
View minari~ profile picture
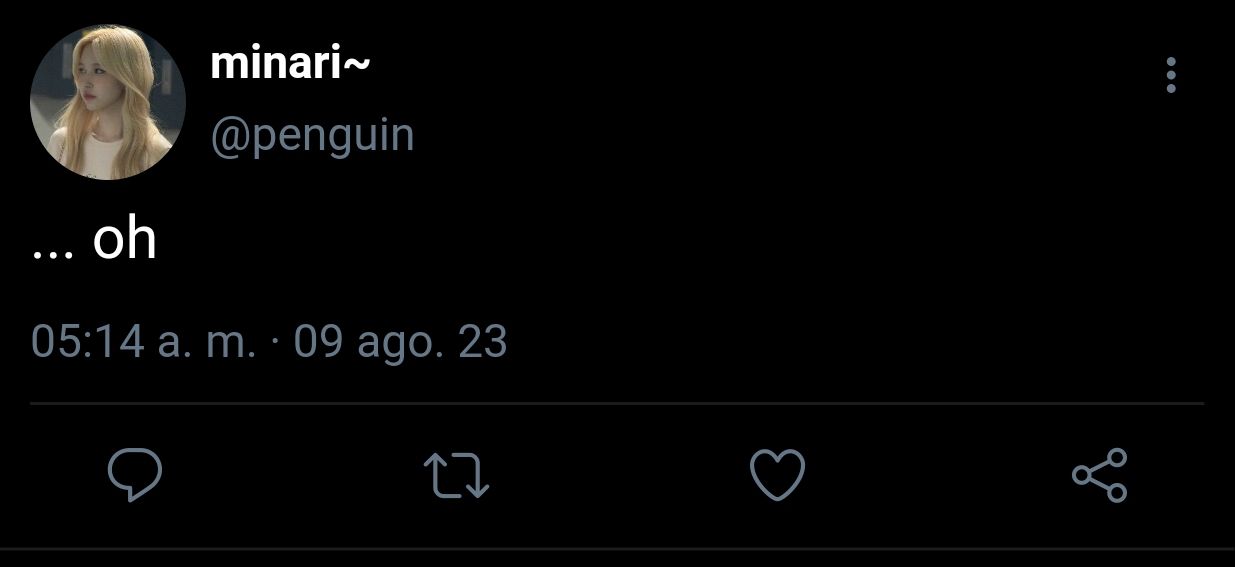[108, 102]
